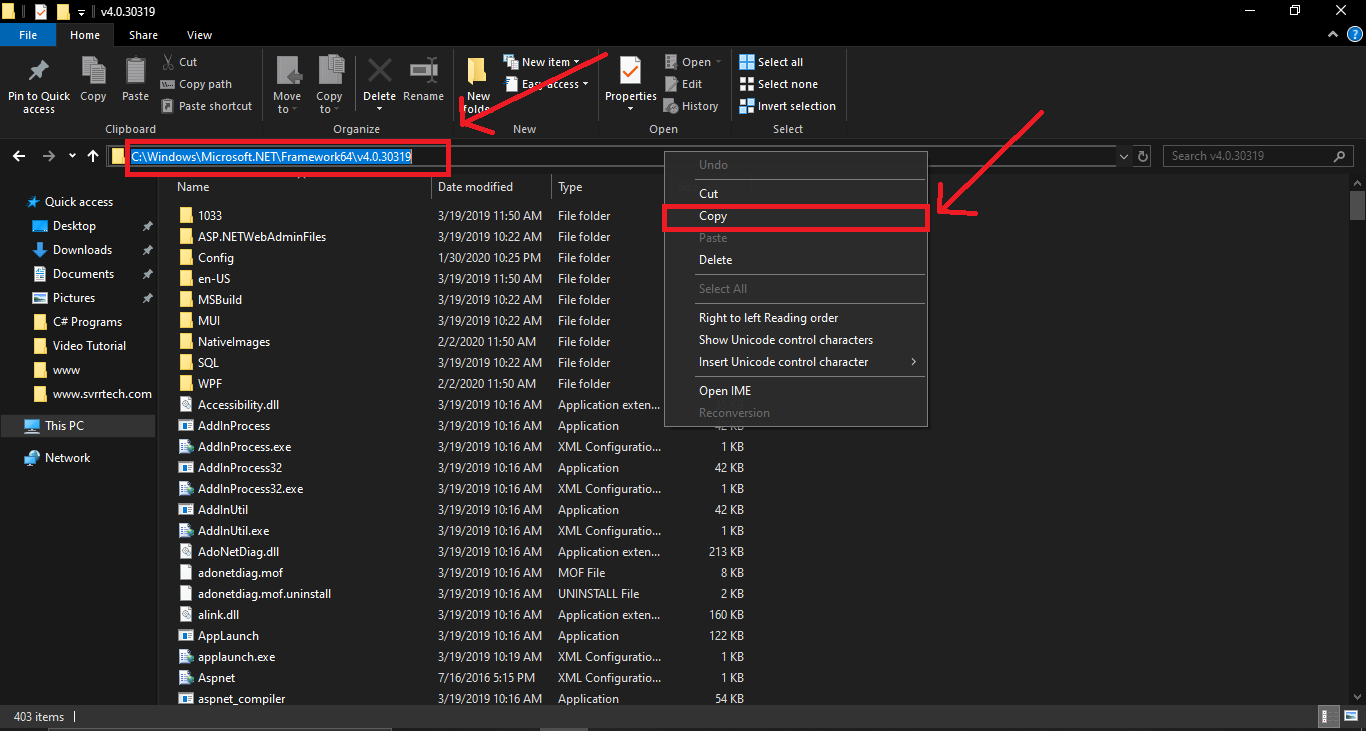
Task: Select the AdoNetDiag.dll file icon
Action: (x=186, y=552)
